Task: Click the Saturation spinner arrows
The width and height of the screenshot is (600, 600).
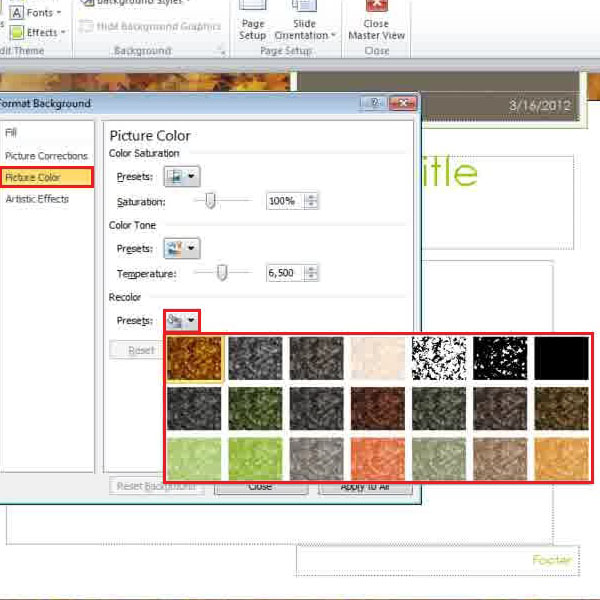Action: pyautogui.click(x=311, y=201)
